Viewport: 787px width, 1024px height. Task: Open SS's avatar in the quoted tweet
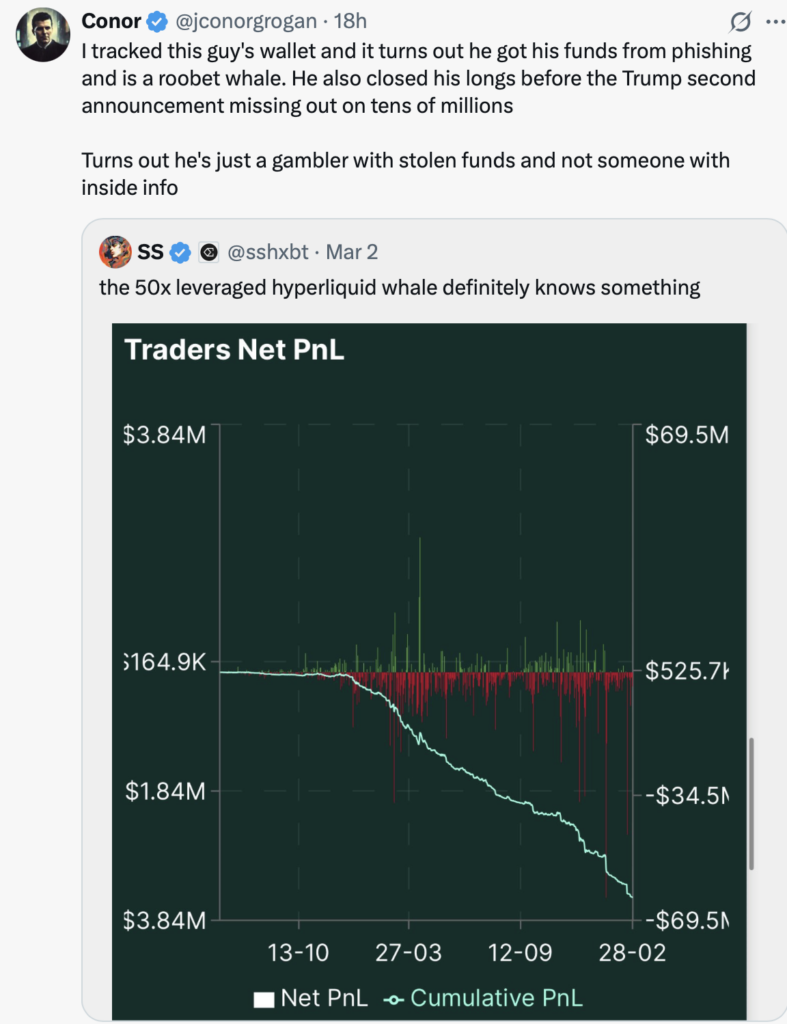(x=115, y=253)
